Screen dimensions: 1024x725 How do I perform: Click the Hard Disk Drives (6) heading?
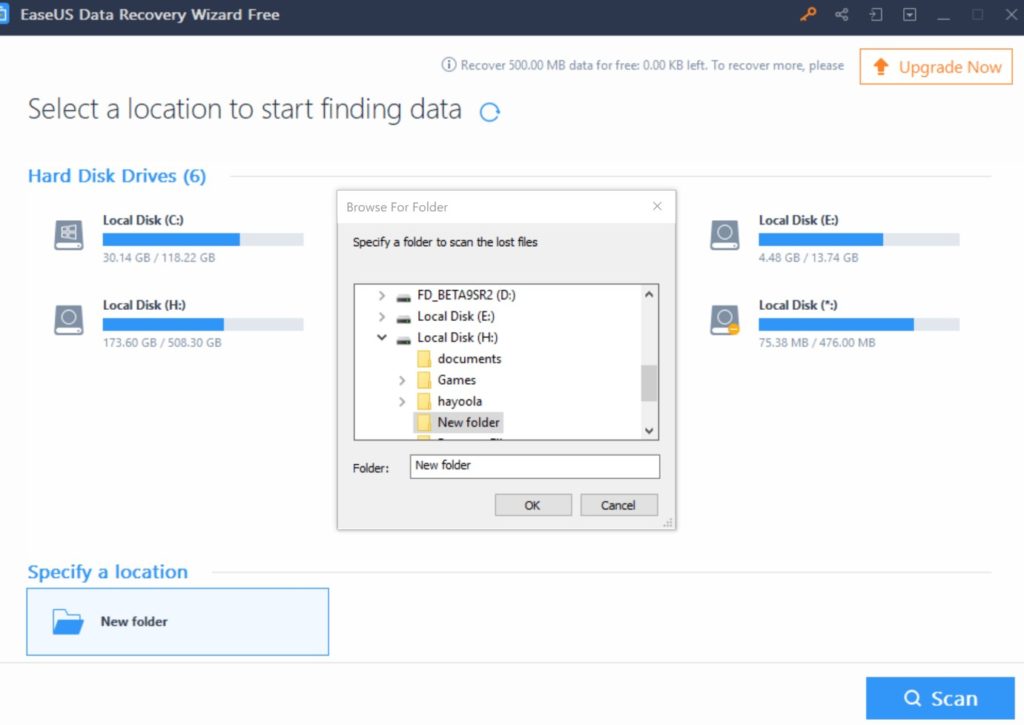[x=117, y=176]
